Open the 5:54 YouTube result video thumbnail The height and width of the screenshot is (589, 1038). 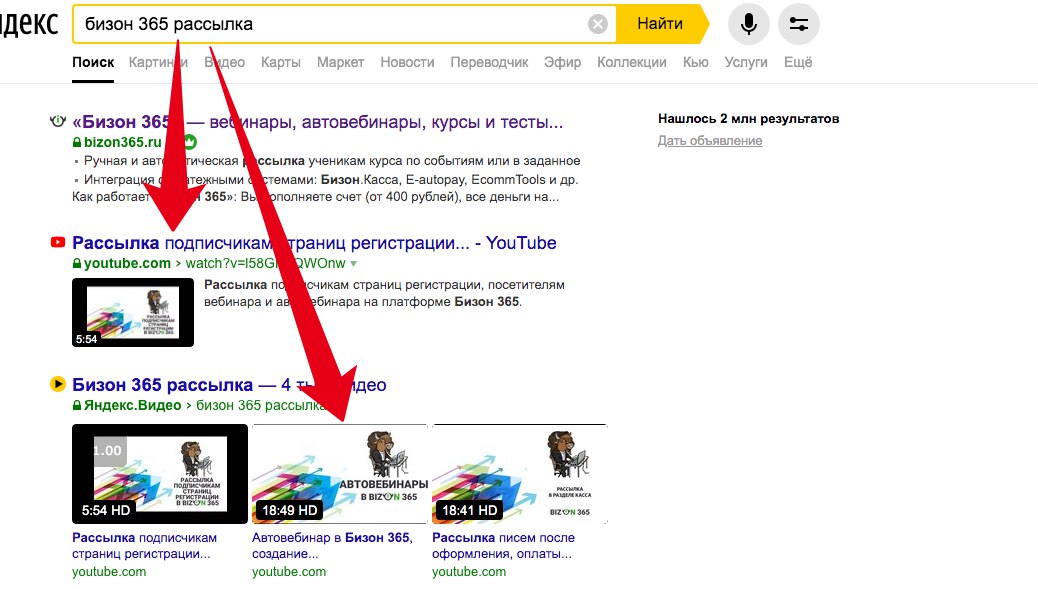point(133,312)
